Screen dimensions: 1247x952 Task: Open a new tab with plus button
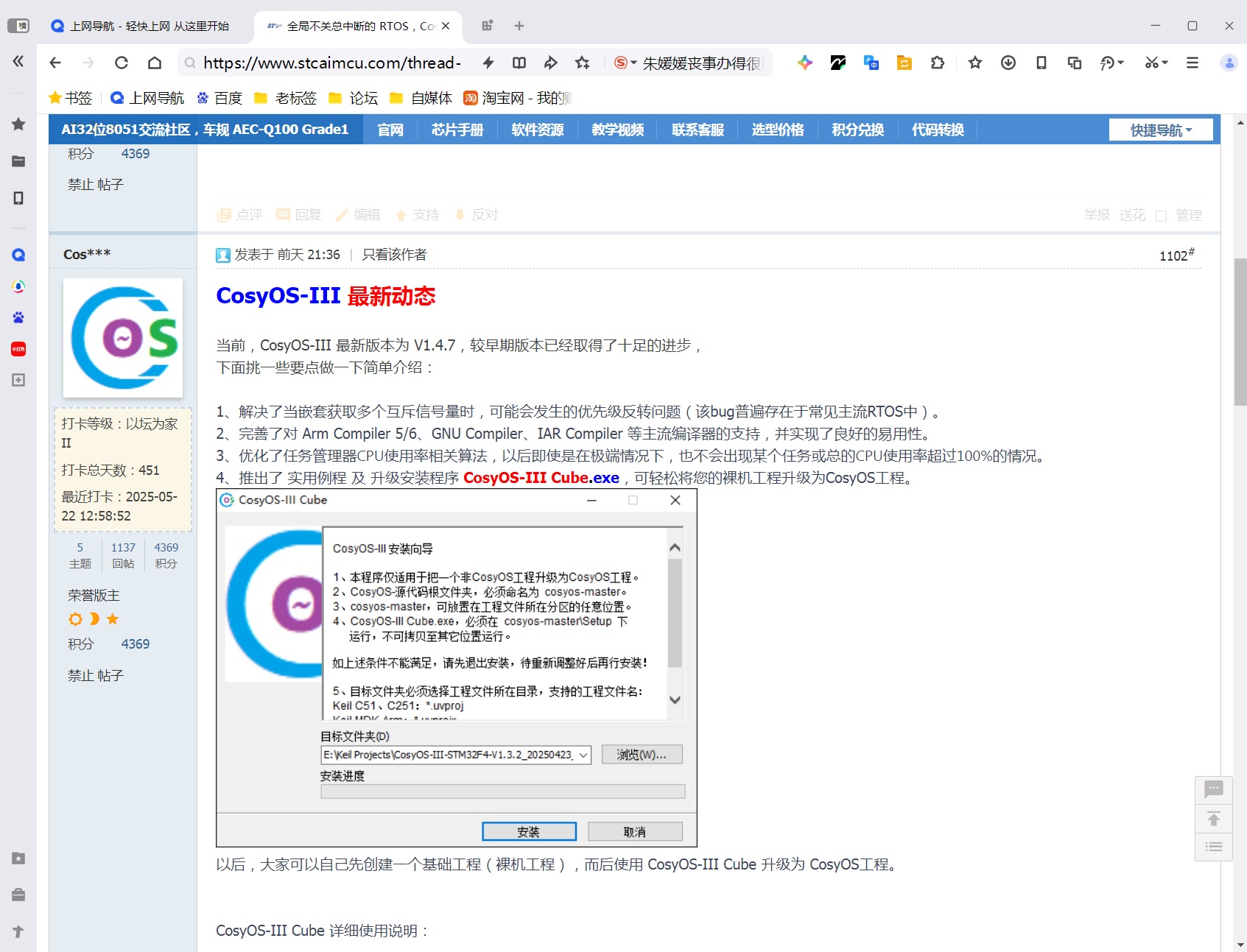point(519,26)
